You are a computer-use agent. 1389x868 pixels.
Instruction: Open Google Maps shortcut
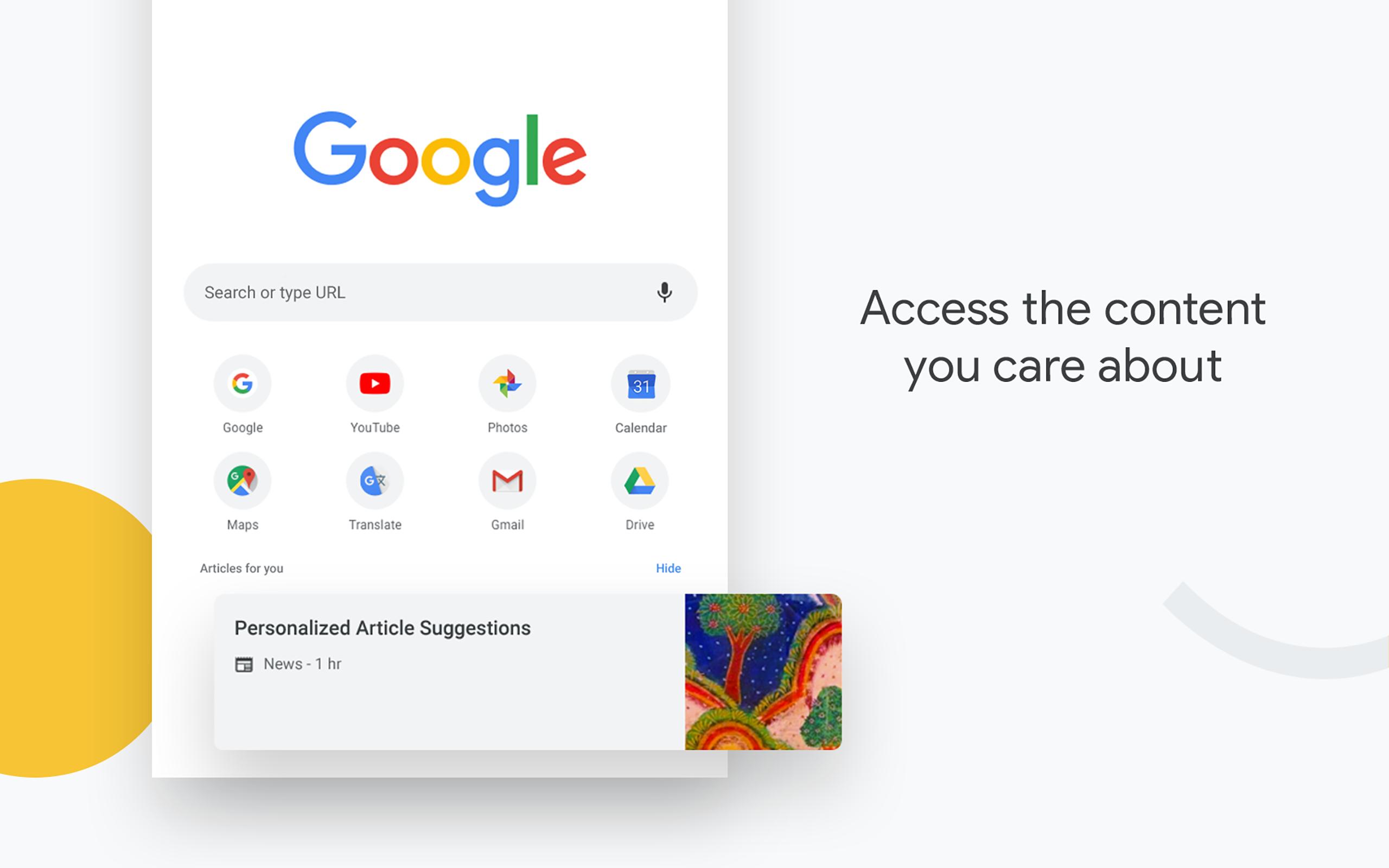[x=243, y=480]
